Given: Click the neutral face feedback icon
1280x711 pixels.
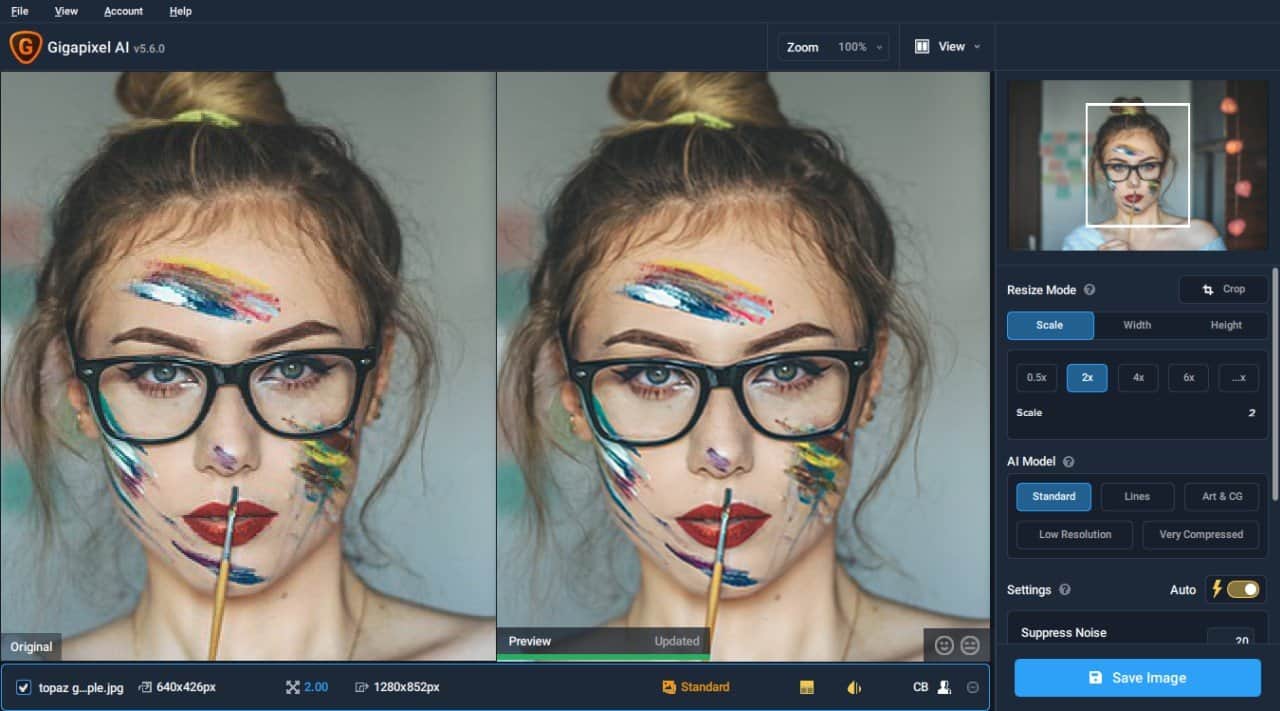Looking at the screenshot, I should tap(969, 645).
